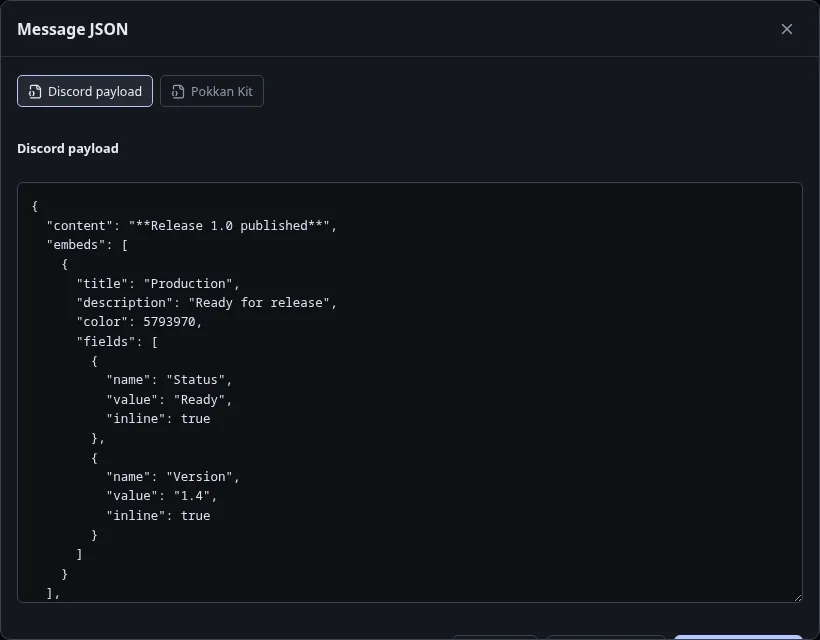Close the Message JSON dialog
The image size is (820, 640).
click(787, 29)
